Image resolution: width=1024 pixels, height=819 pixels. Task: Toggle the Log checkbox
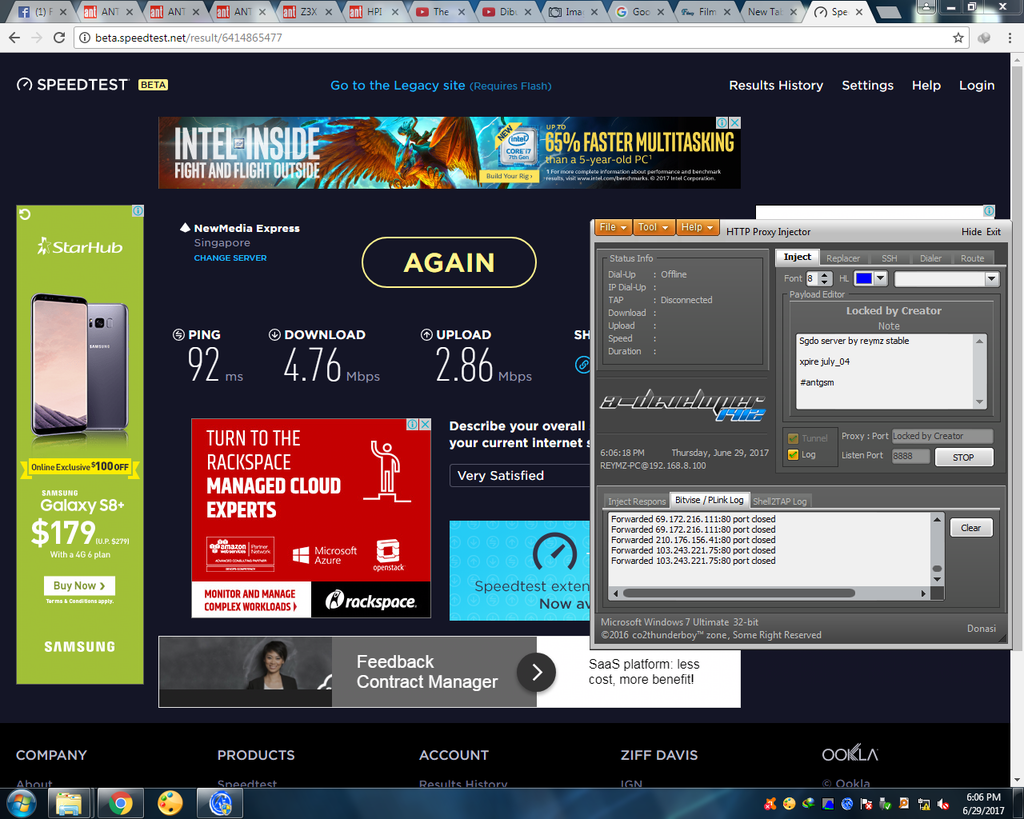[793, 455]
